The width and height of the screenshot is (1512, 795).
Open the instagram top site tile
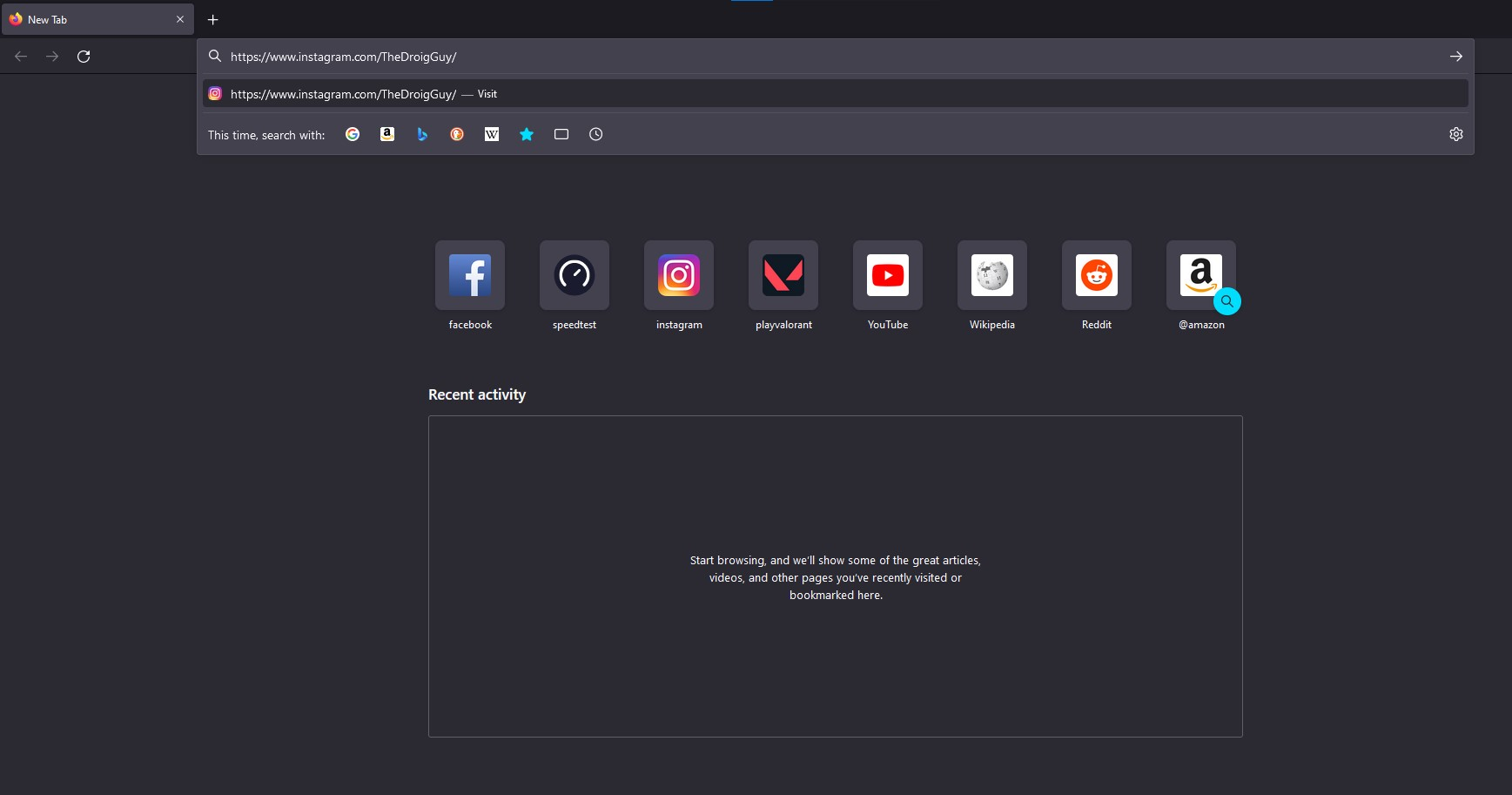(679, 275)
